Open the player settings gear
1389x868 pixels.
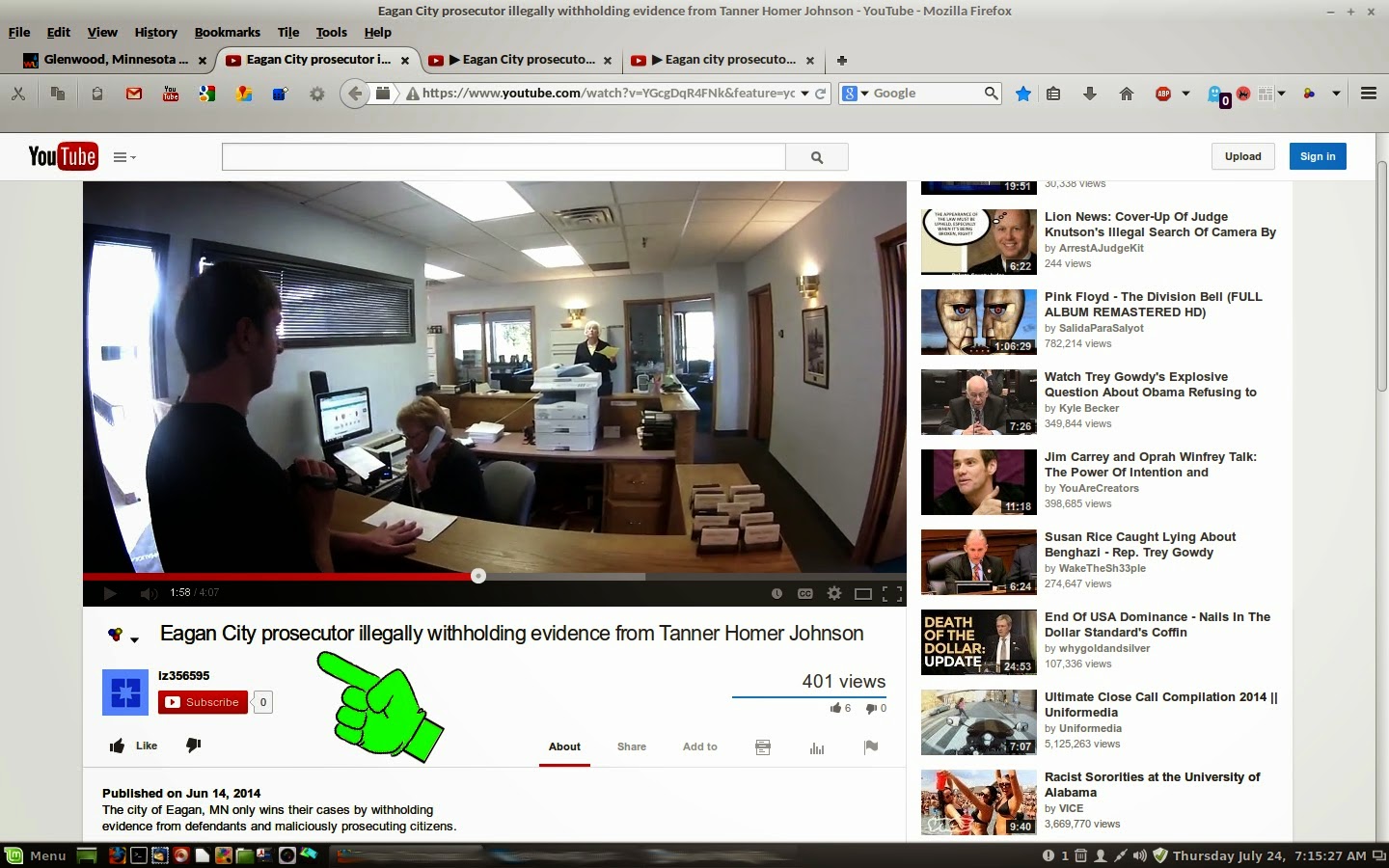pyautogui.click(x=834, y=594)
